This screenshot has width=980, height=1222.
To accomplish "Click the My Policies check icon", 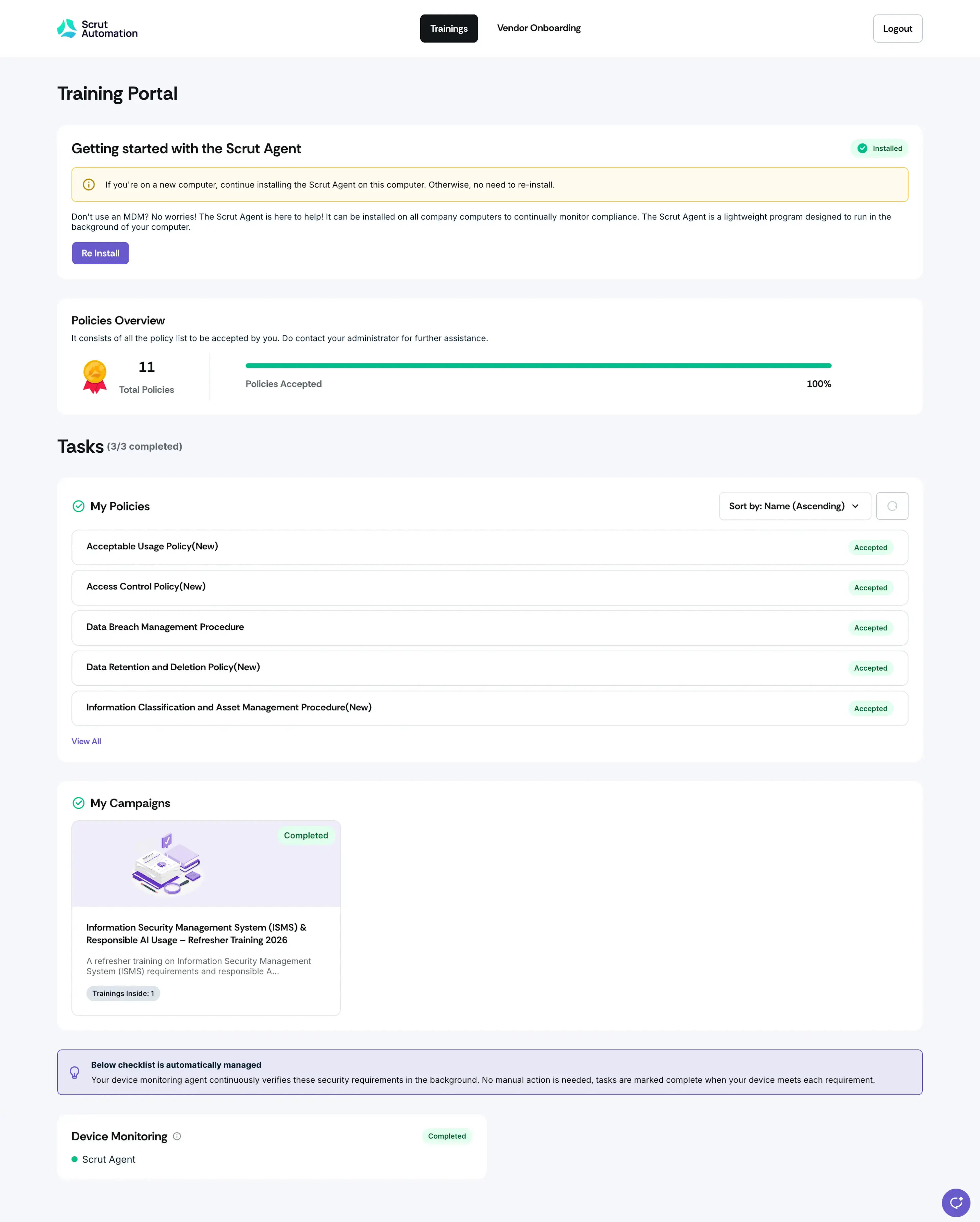I will pos(79,506).
